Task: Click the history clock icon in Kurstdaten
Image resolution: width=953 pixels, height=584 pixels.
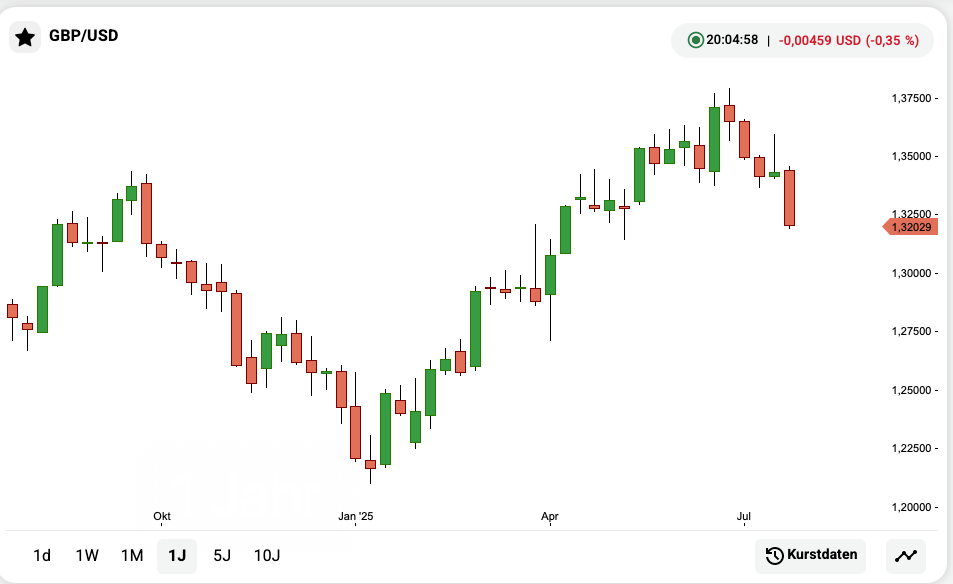Action: click(774, 556)
